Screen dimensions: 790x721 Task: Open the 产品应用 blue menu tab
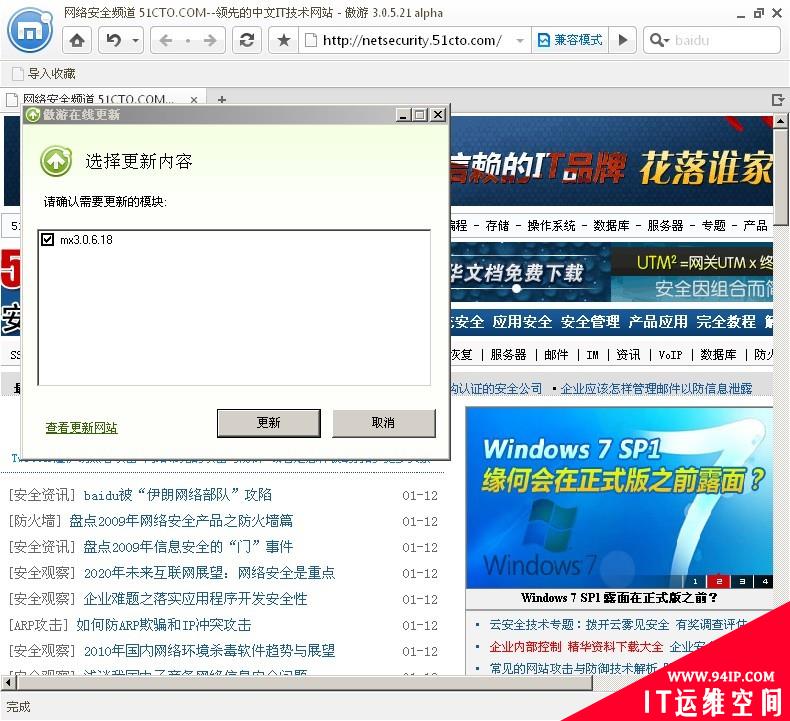click(x=658, y=321)
